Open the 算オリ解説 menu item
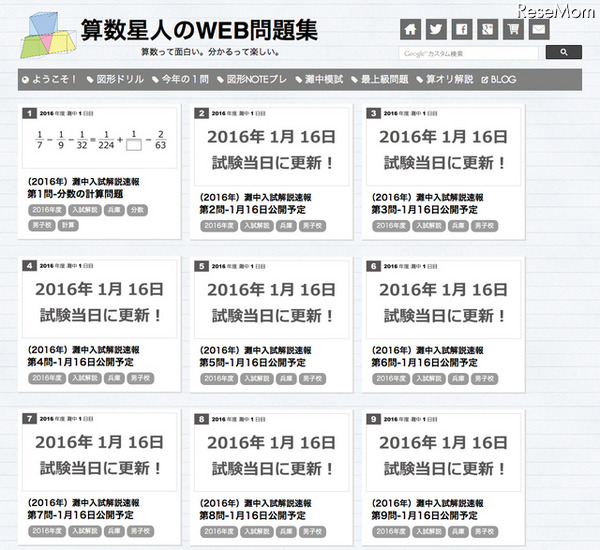Image resolution: width=600 pixels, height=550 pixels. point(445,79)
